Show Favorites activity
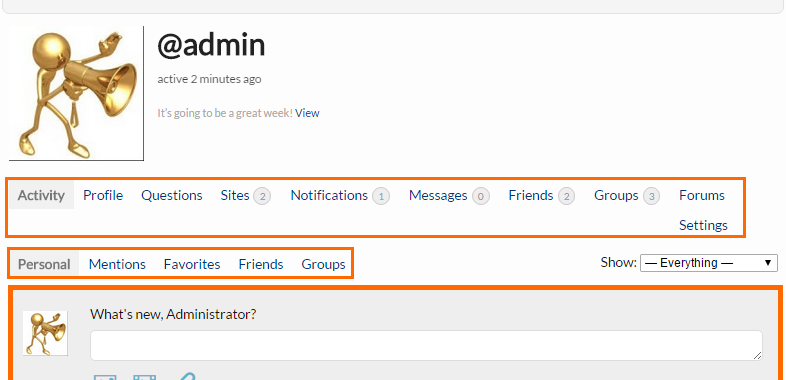The height and width of the screenshot is (380, 786). click(192, 264)
